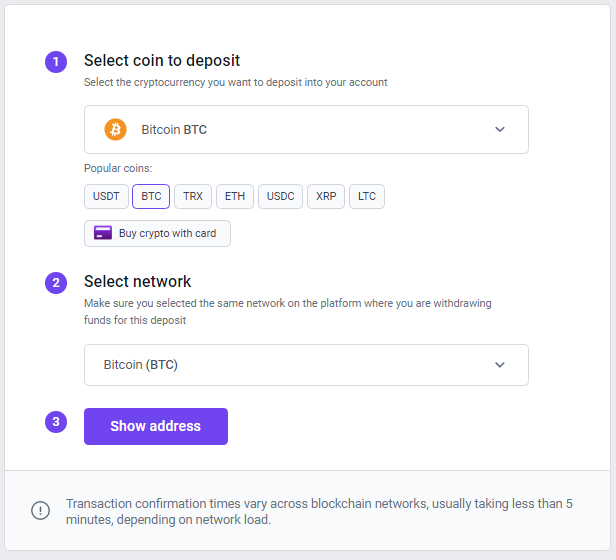The image size is (616, 560).
Task: Click the step 2 number badge
Action: pyautogui.click(x=56, y=283)
